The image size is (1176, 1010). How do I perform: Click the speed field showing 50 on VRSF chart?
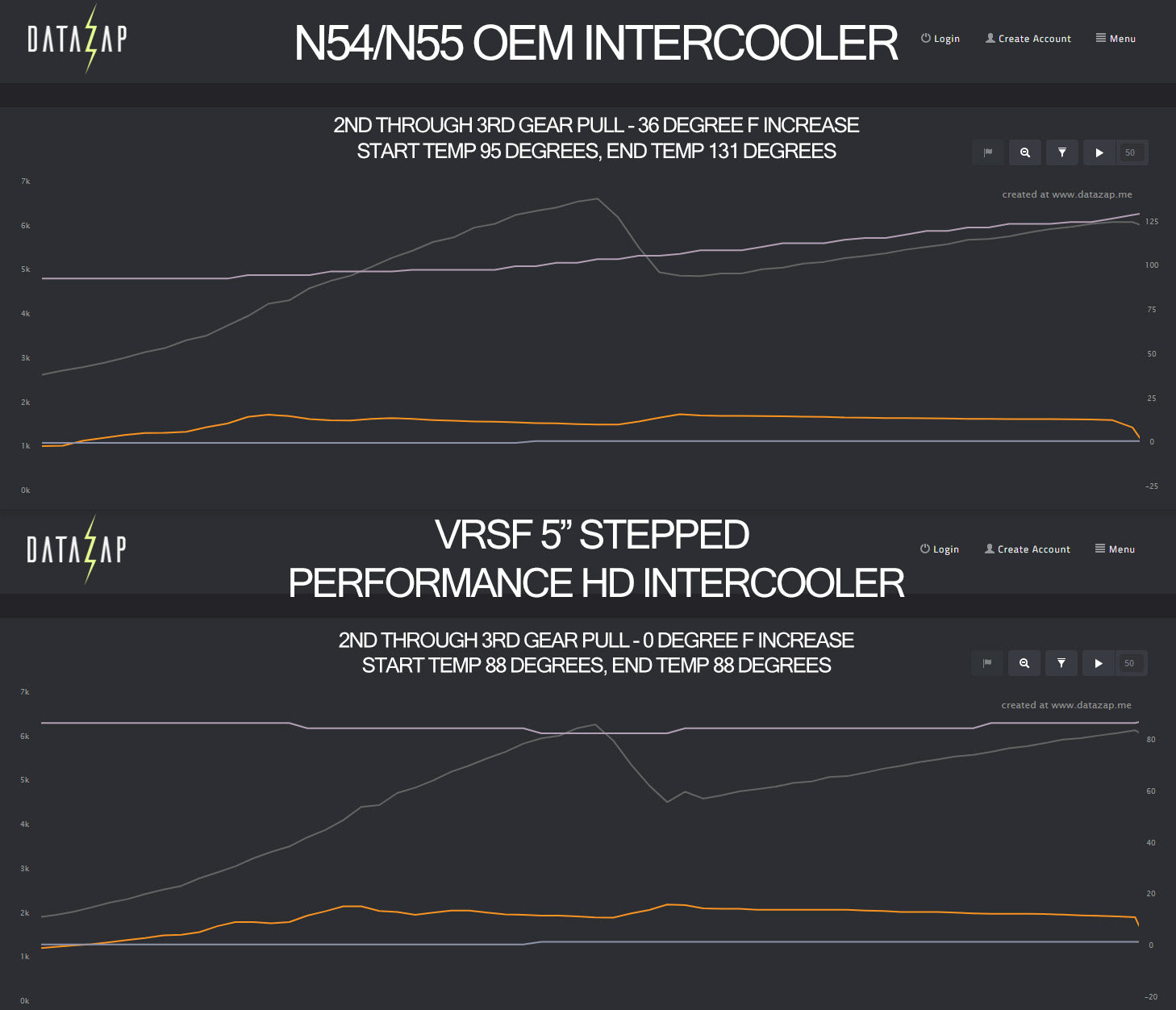point(1130,663)
